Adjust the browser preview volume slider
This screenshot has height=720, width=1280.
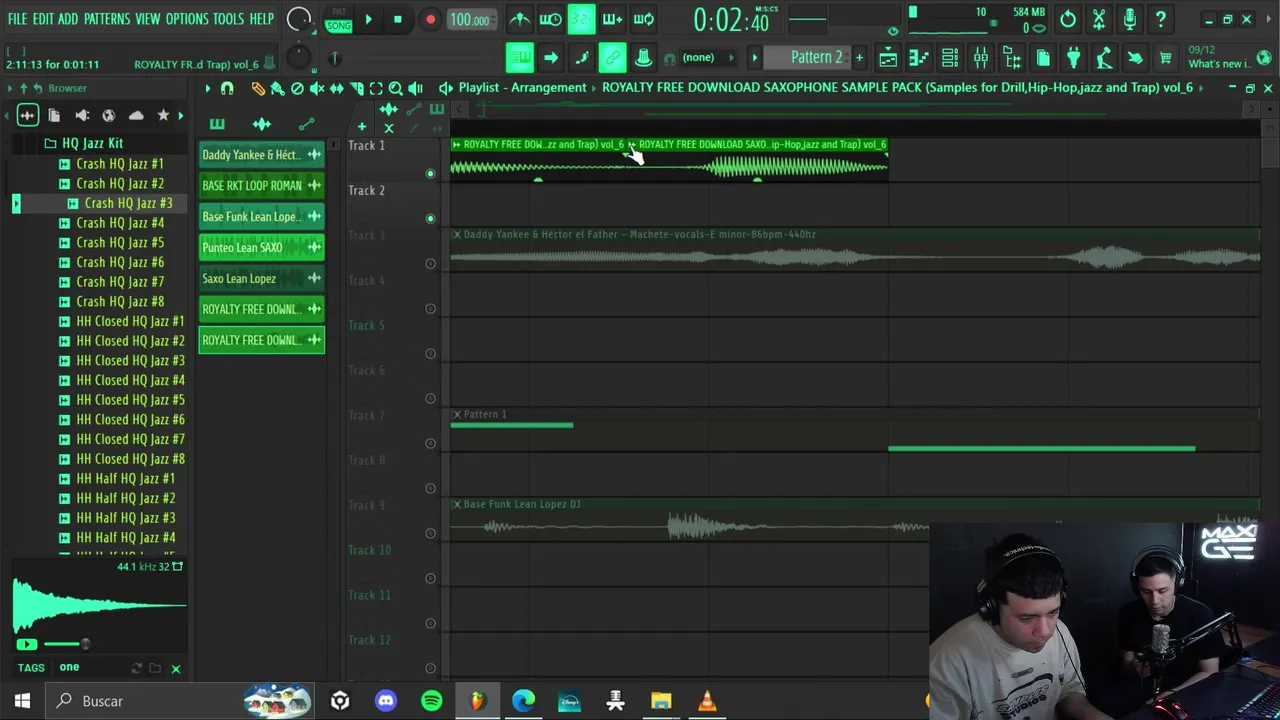(x=66, y=644)
